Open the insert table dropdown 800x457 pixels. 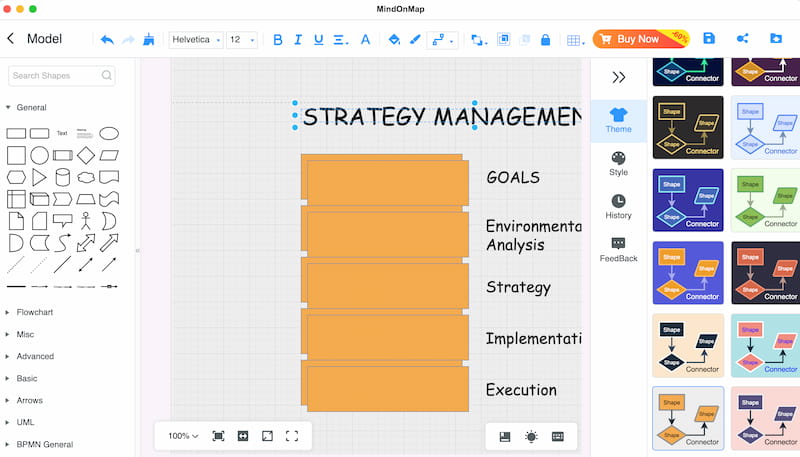(576, 40)
